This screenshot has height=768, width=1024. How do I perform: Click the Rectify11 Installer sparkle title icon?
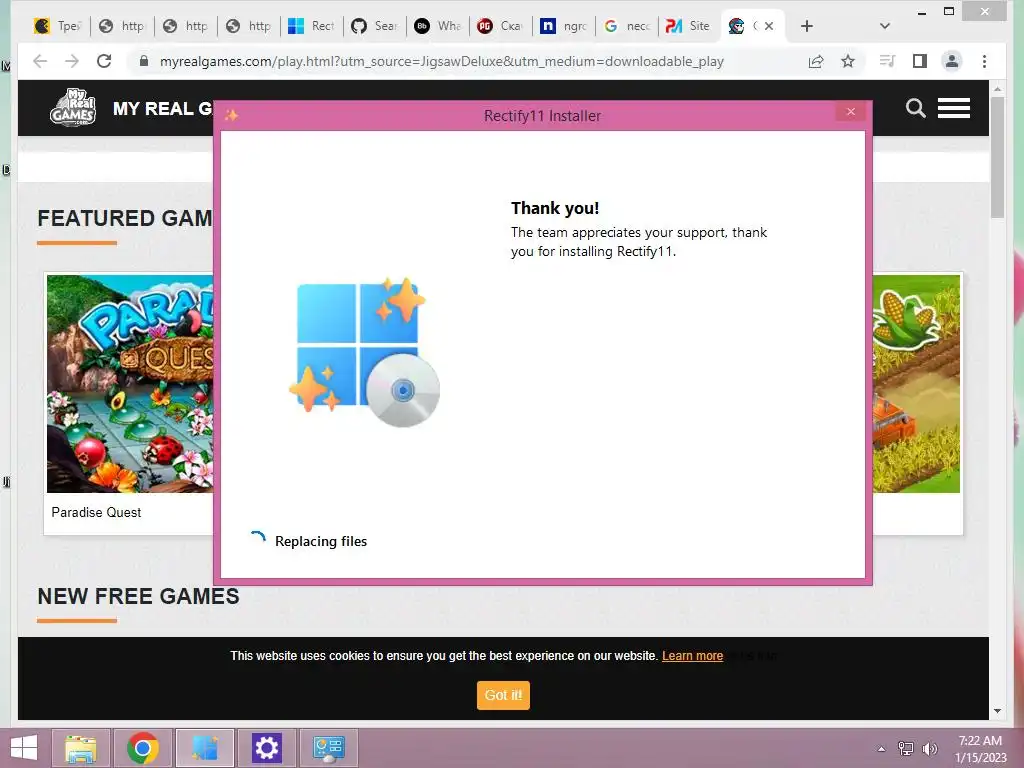[231, 116]
